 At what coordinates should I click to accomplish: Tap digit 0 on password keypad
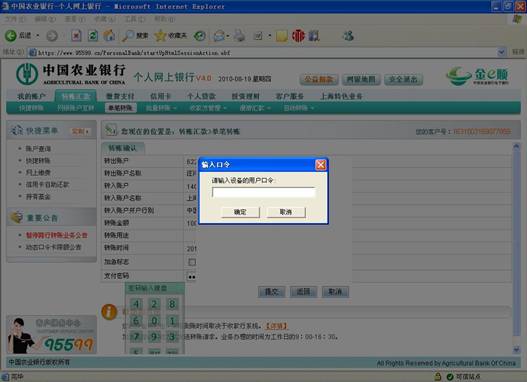[x=154, y=320]
